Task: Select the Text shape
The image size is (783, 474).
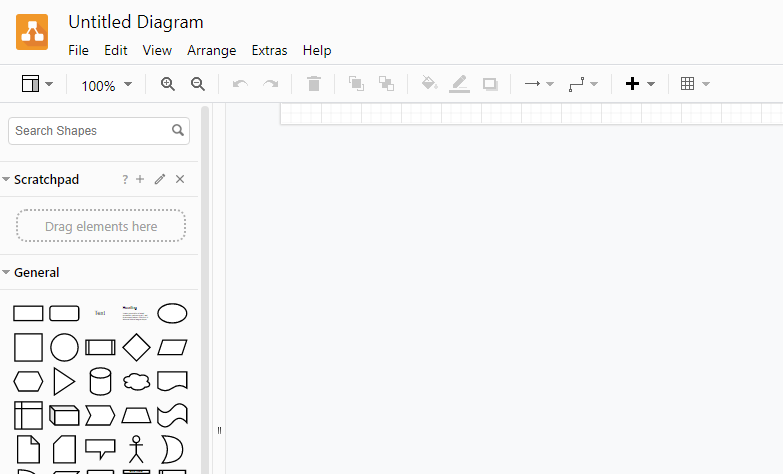Action: (100, 313)
